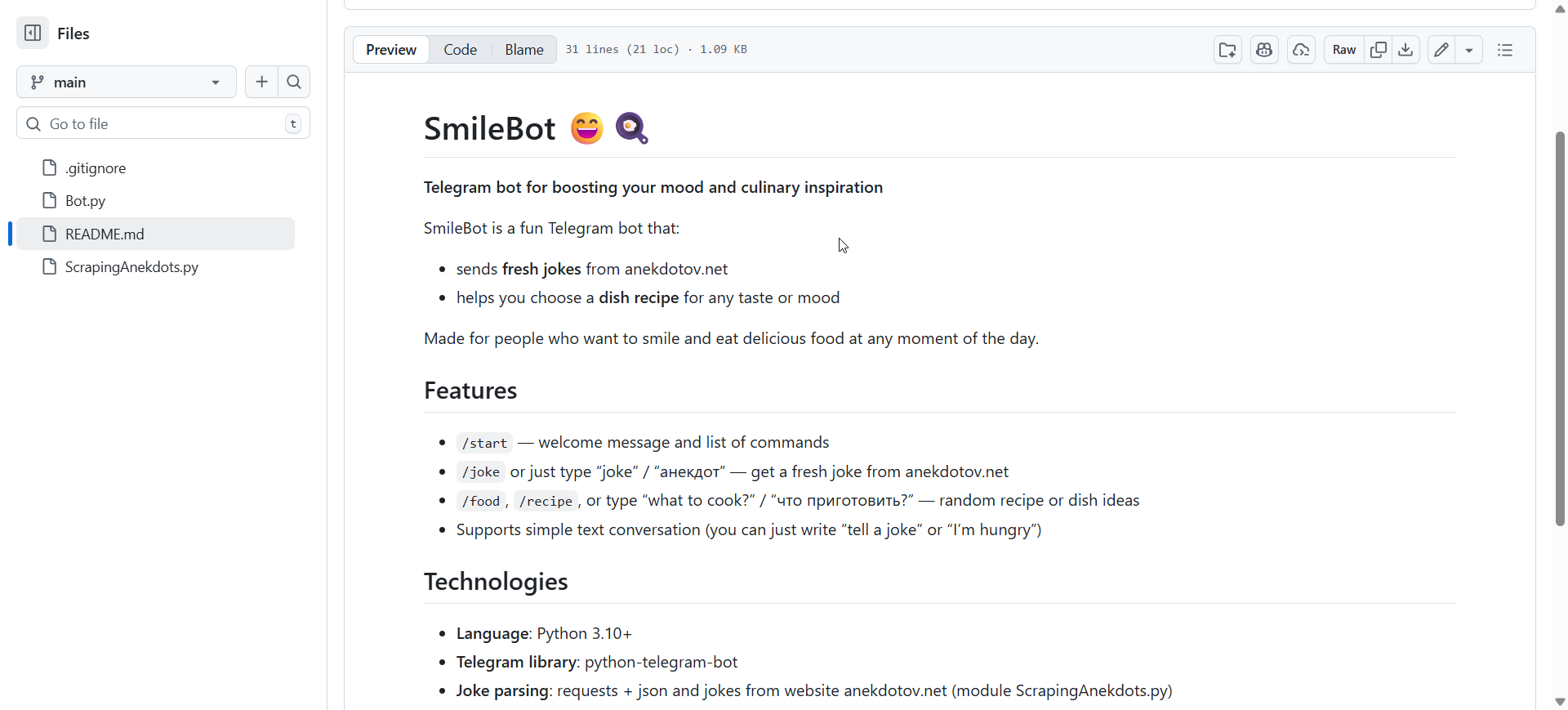Click 'Language: Python 3.10+' list item

point(544,634)
